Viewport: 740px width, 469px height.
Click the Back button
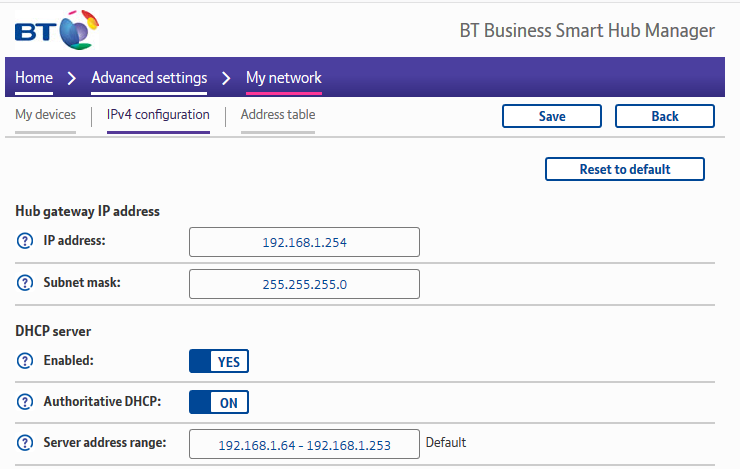pyautogui.click(x=664, y=116)
